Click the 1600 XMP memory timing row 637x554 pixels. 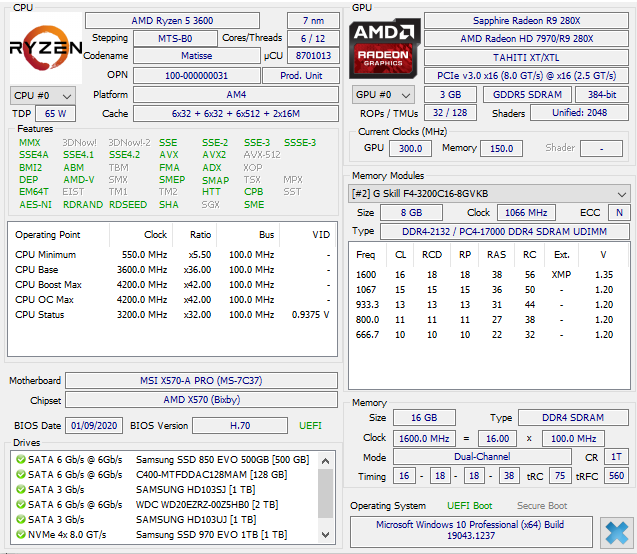click(x=489, y=275)
